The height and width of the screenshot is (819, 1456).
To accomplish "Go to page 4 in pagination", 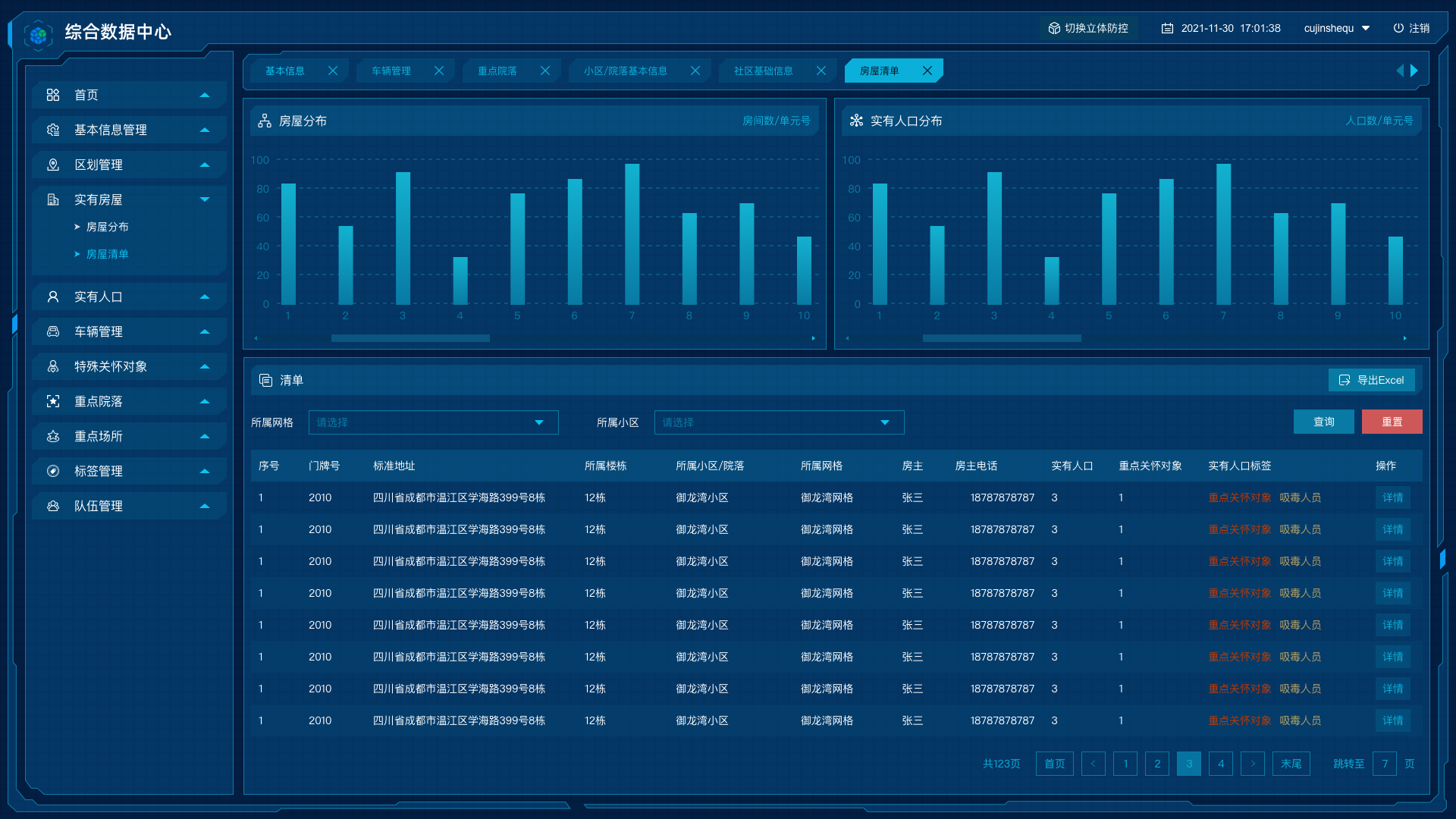I will 1221,764.
